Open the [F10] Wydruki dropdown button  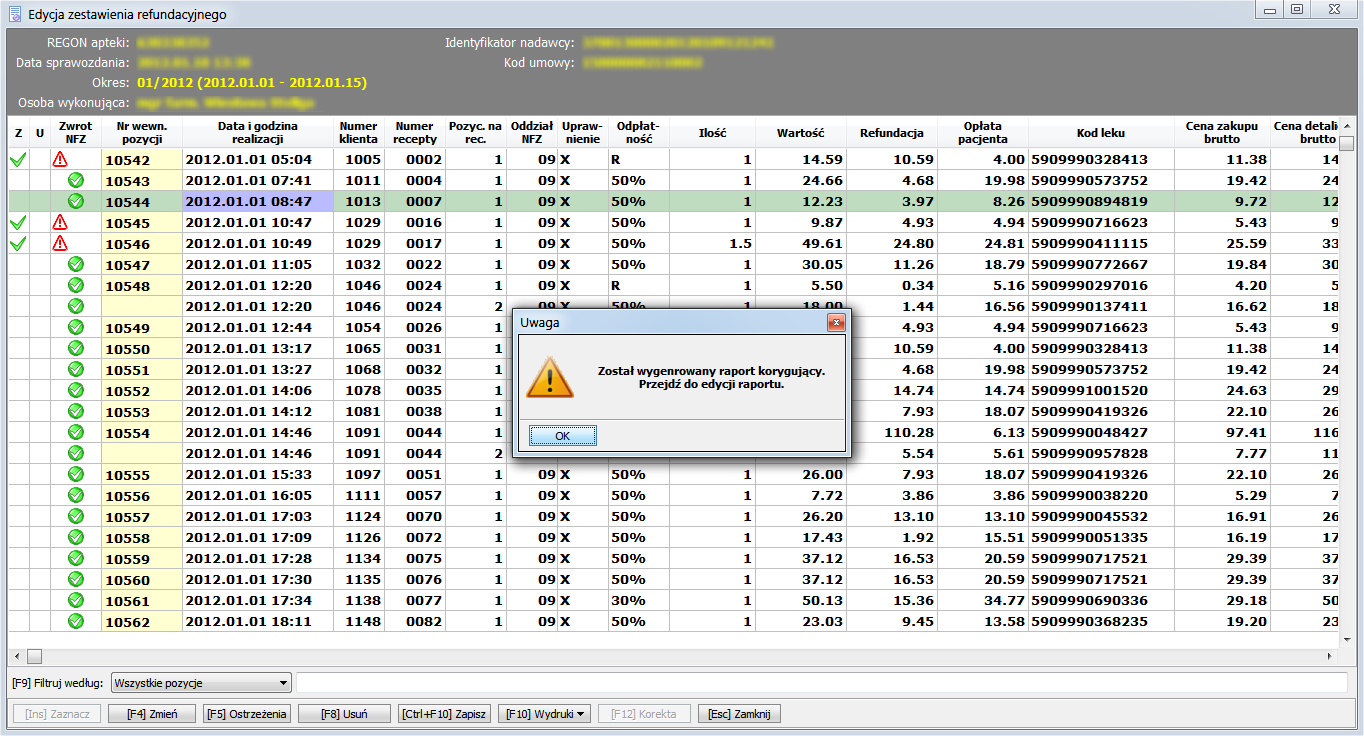click(x=545, y=714)
